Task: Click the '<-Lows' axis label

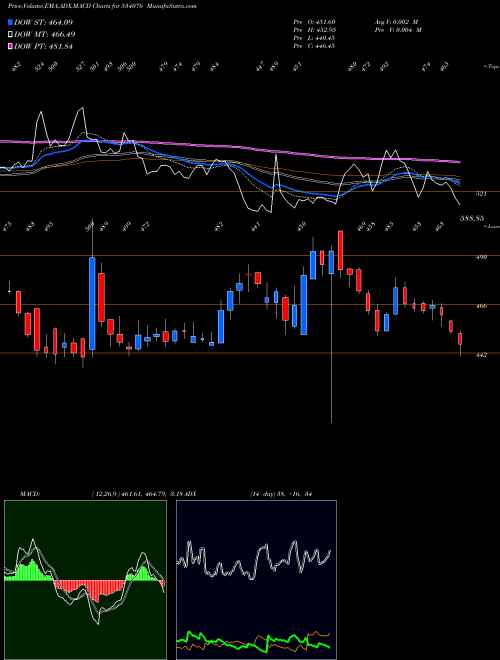Action: (x=491, y=226)
